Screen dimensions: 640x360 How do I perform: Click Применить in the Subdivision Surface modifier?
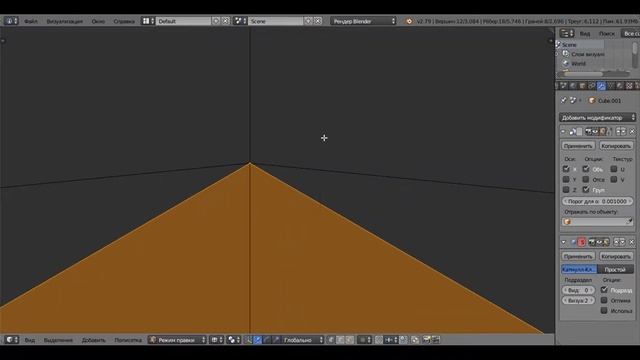pyautogui.click(x=578, y=256)
